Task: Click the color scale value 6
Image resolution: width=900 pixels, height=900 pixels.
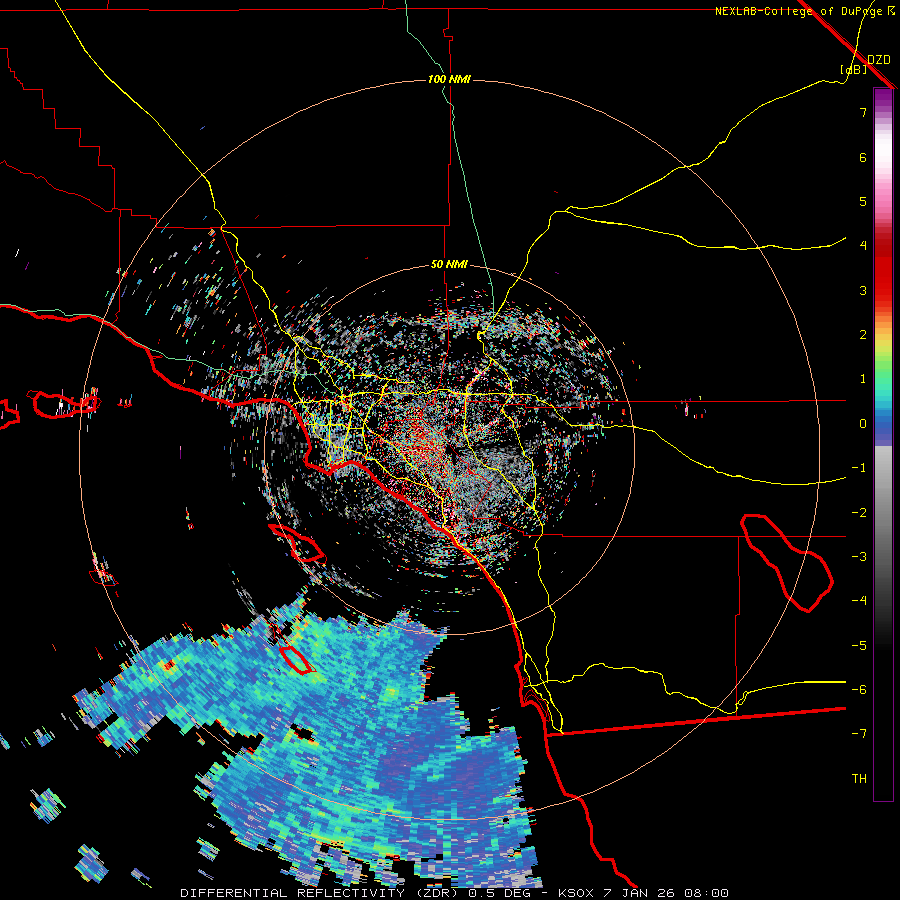Action: pos(863,157)
